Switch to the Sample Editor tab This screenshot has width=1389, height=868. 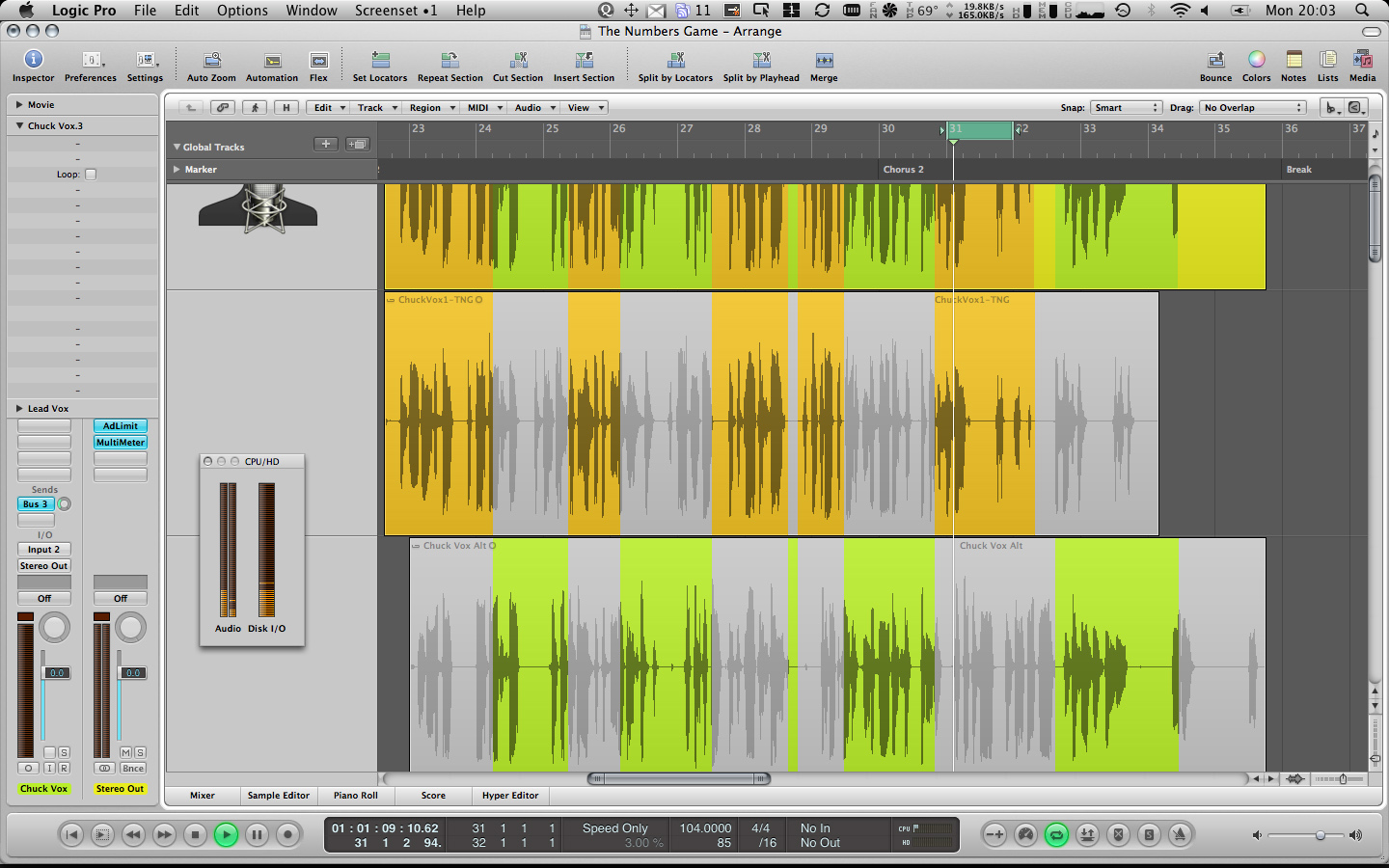point(278,796)
